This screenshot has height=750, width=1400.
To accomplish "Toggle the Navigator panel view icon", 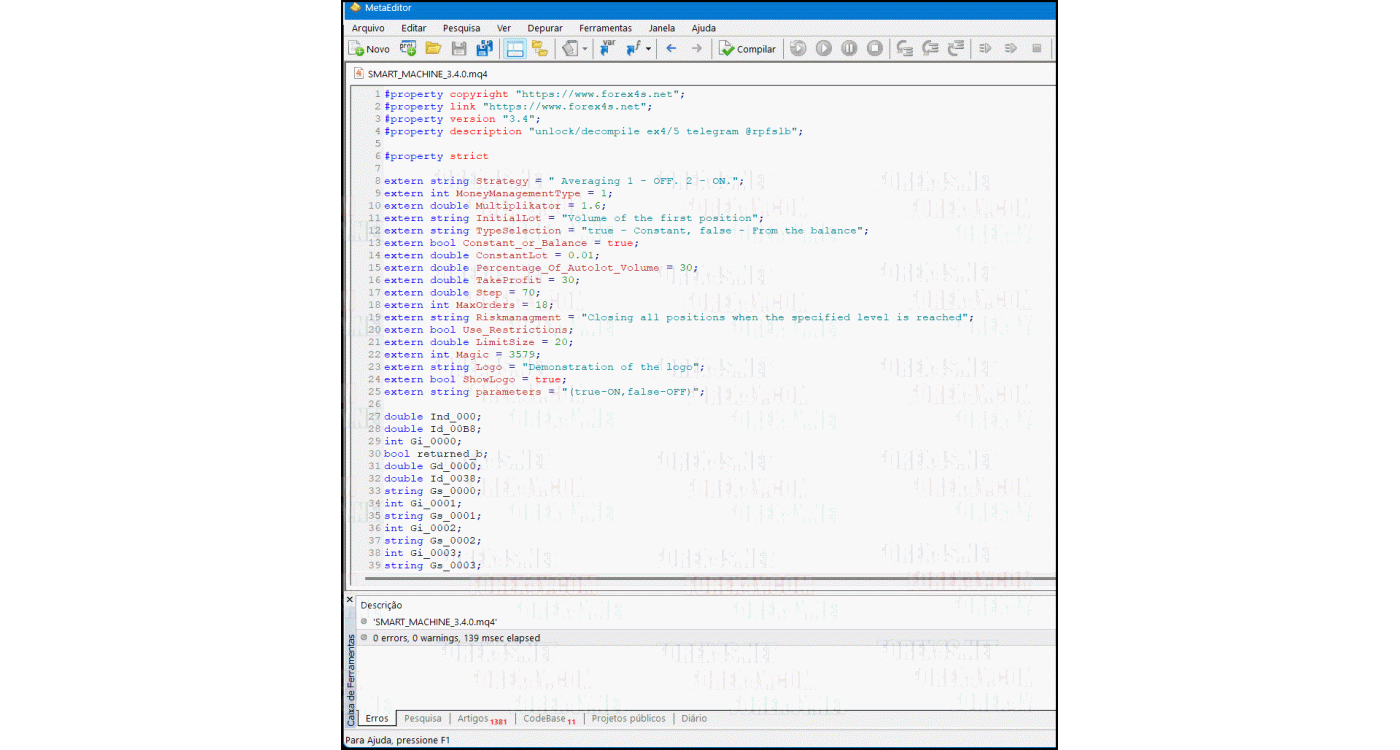I will pyautogui.click(x=515, y=49).
